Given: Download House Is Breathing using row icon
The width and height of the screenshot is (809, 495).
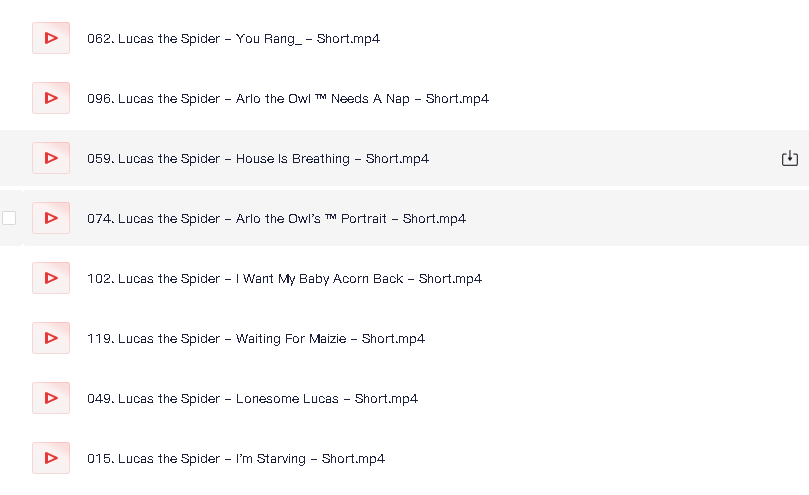Looking at the screenshot, I should pyautogui.click(x=789, y=158).
